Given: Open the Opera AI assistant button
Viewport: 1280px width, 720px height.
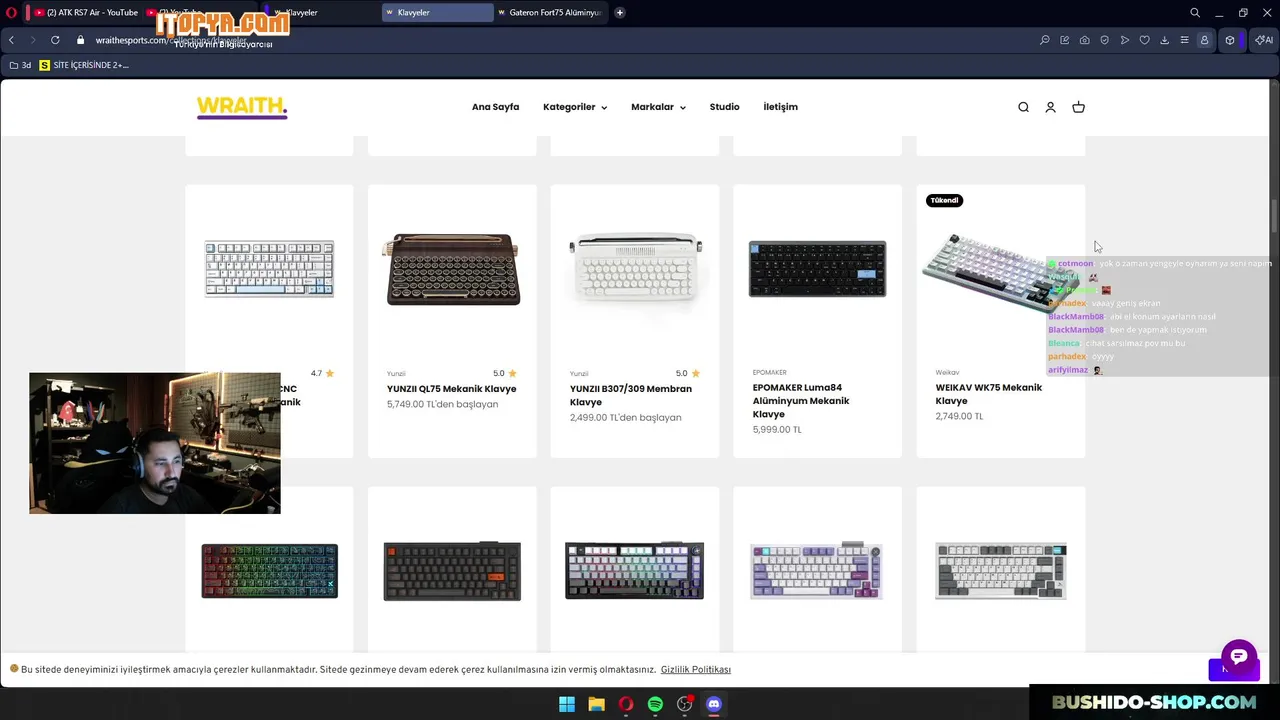Looking at the screenshot, I should (x=1265, y=40).
